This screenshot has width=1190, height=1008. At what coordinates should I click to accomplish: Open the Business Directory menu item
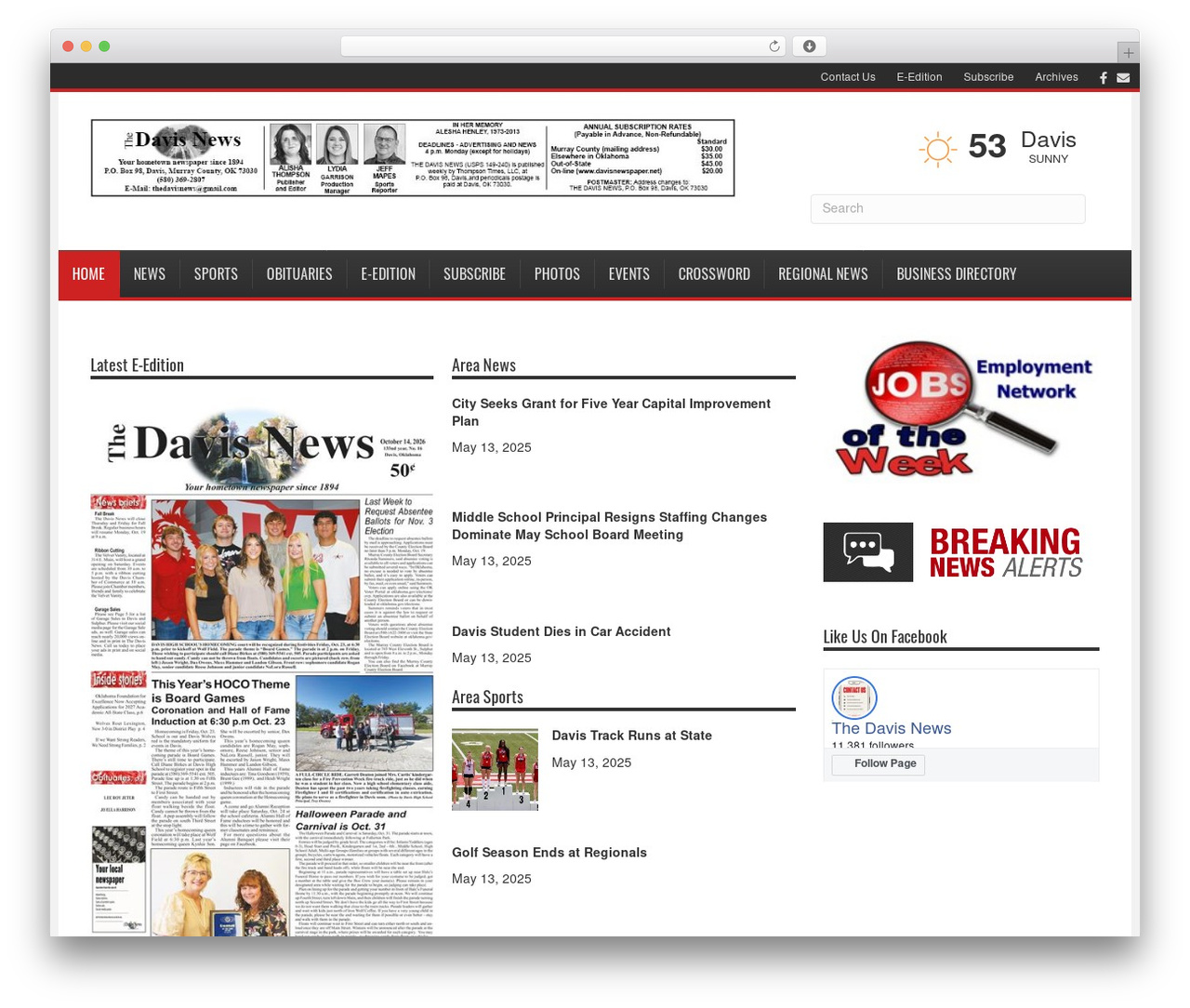click(957, 274)
